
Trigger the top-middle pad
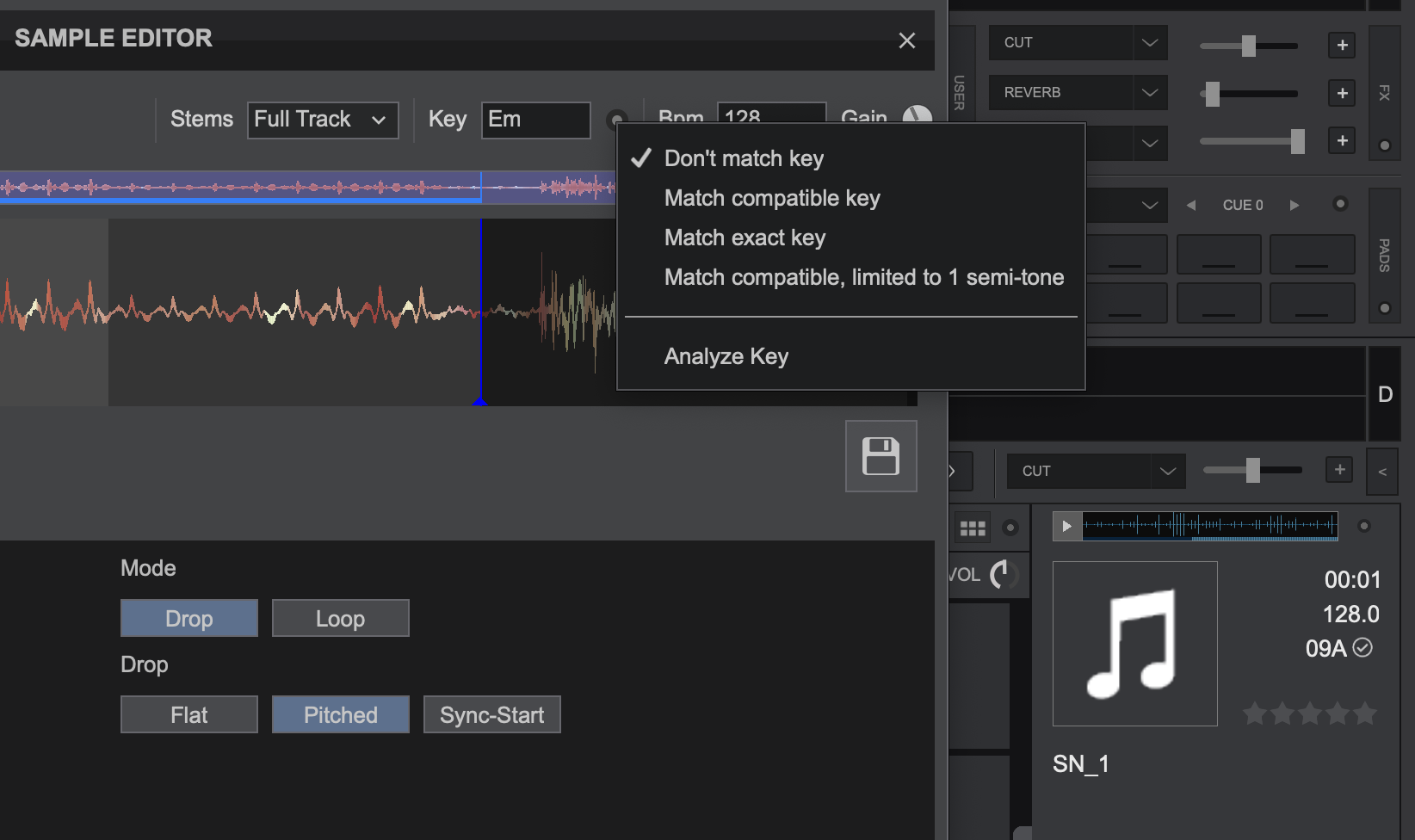1219,254
